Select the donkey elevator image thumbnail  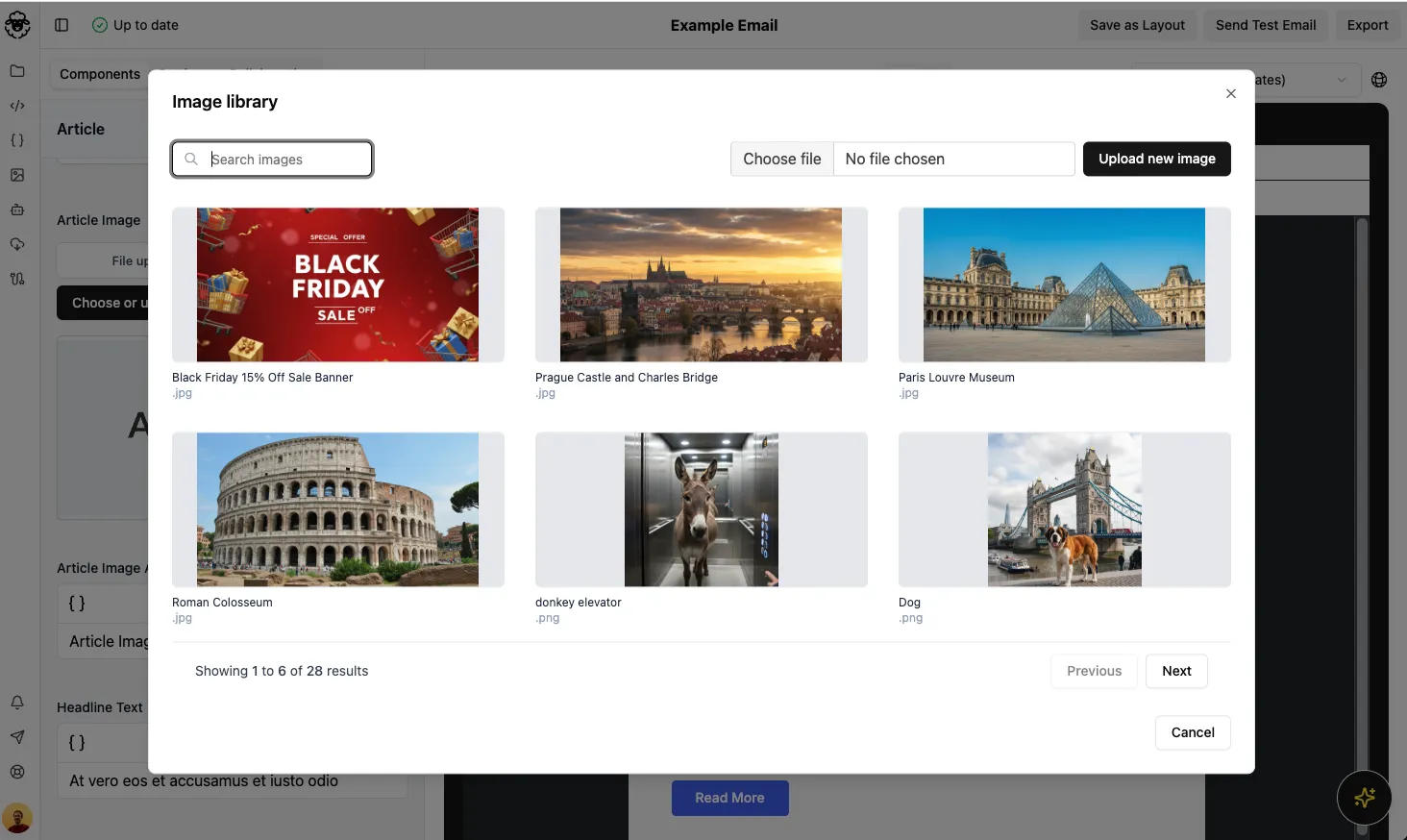701,509
